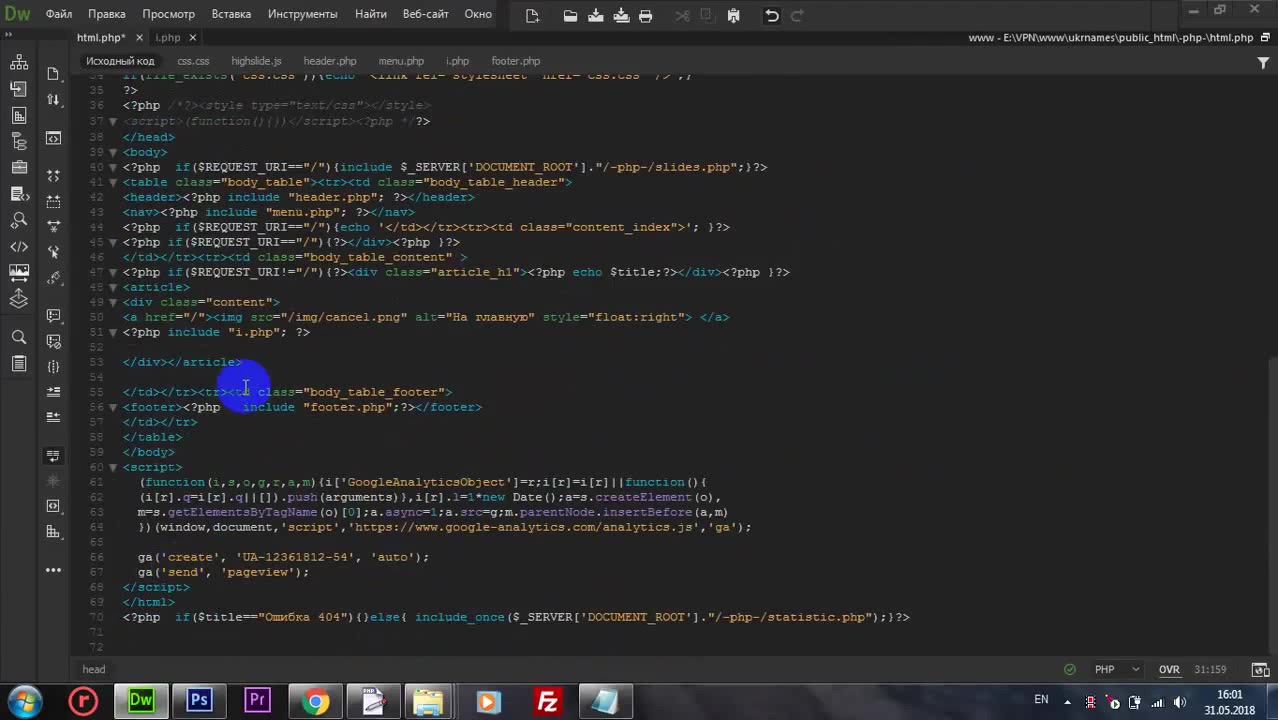1278x720 pixels.
Task: Click the green linting status checkmark
Action: 1070,670
